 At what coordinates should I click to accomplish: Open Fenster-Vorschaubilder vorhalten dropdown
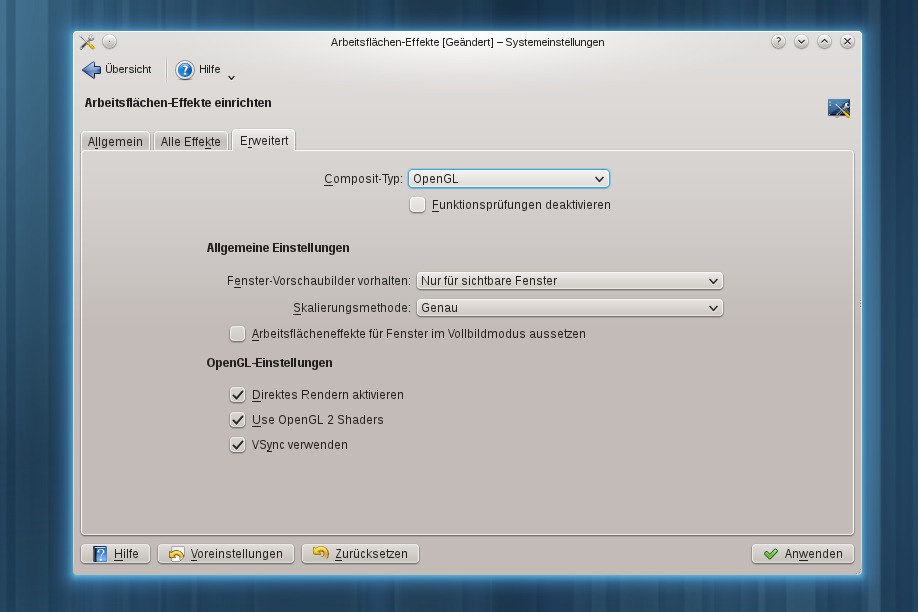coord(570,281)
